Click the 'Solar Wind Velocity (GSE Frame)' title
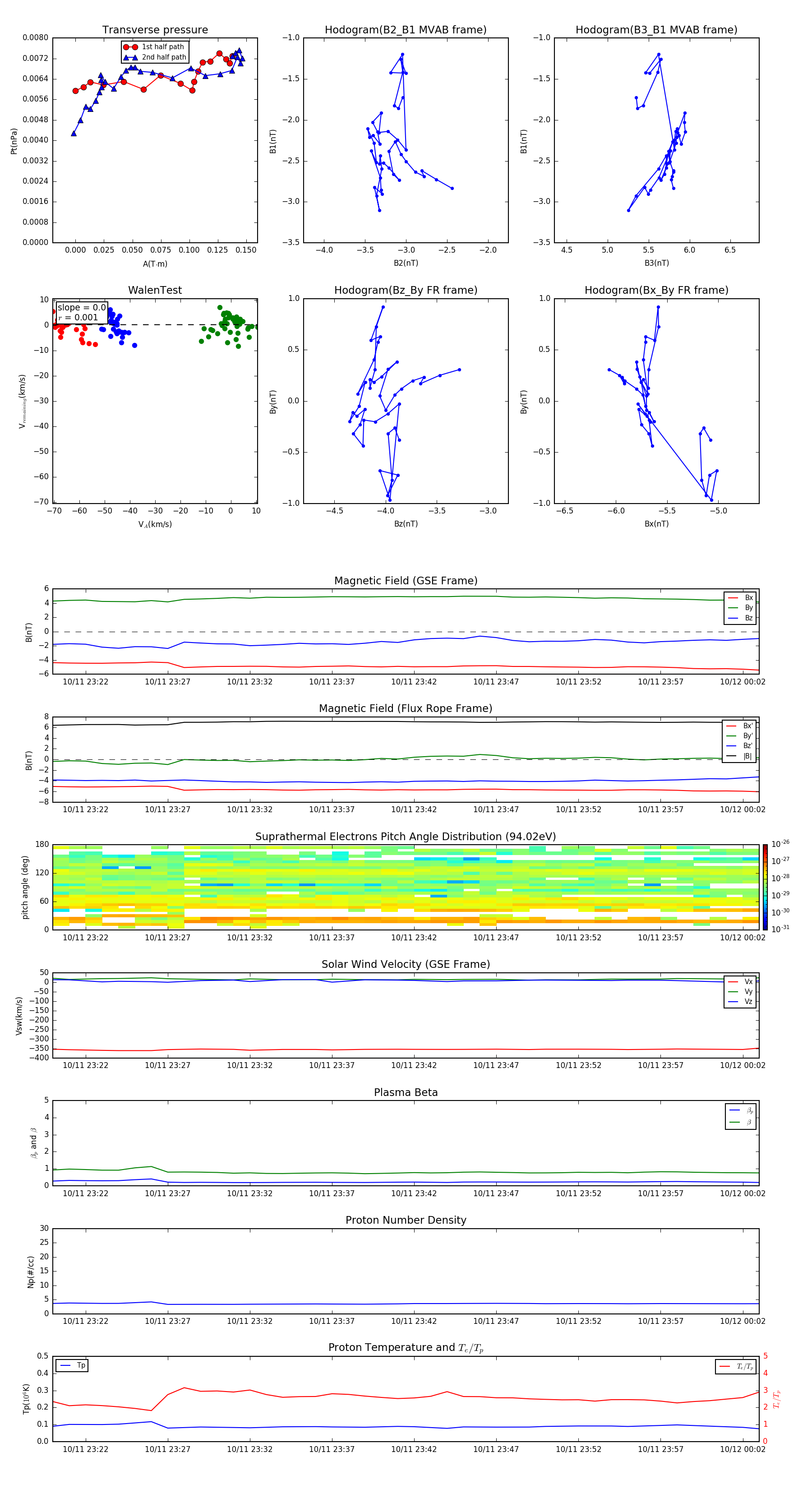 406,964
